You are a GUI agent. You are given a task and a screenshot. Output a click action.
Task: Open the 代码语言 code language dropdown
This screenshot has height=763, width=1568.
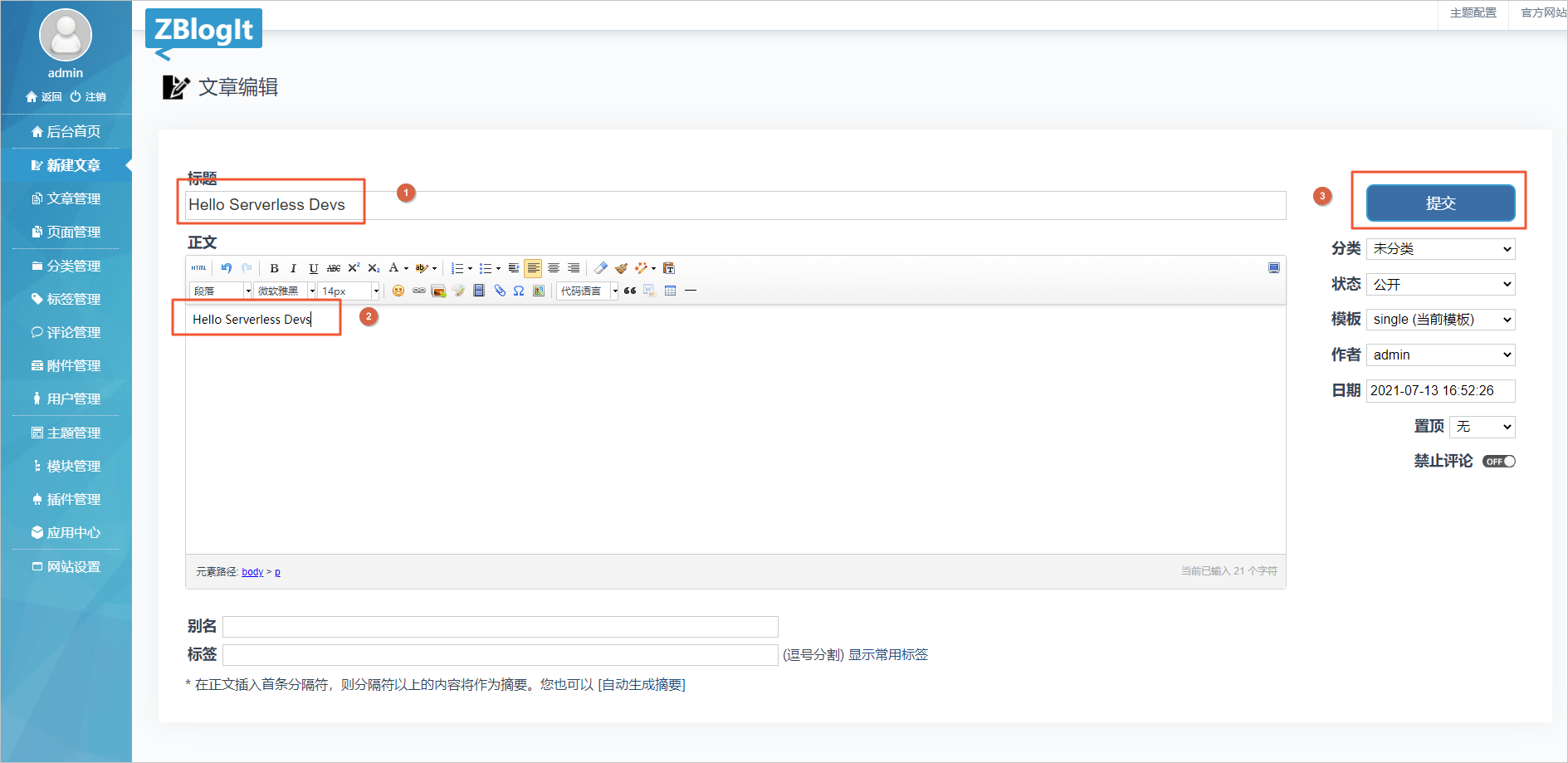588,291
